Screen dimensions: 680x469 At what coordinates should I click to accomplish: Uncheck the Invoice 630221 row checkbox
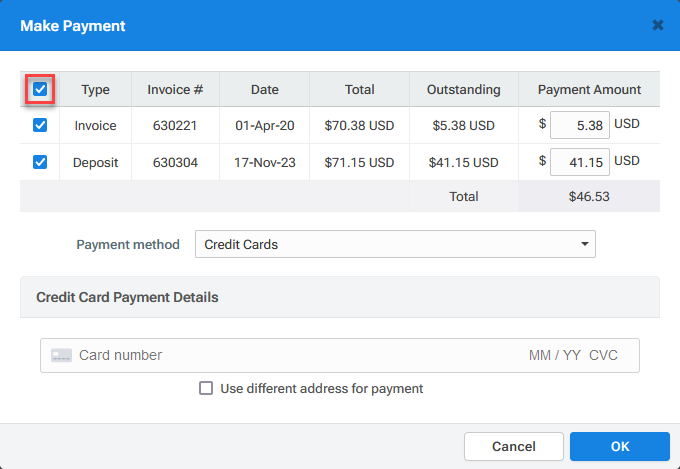40,126
